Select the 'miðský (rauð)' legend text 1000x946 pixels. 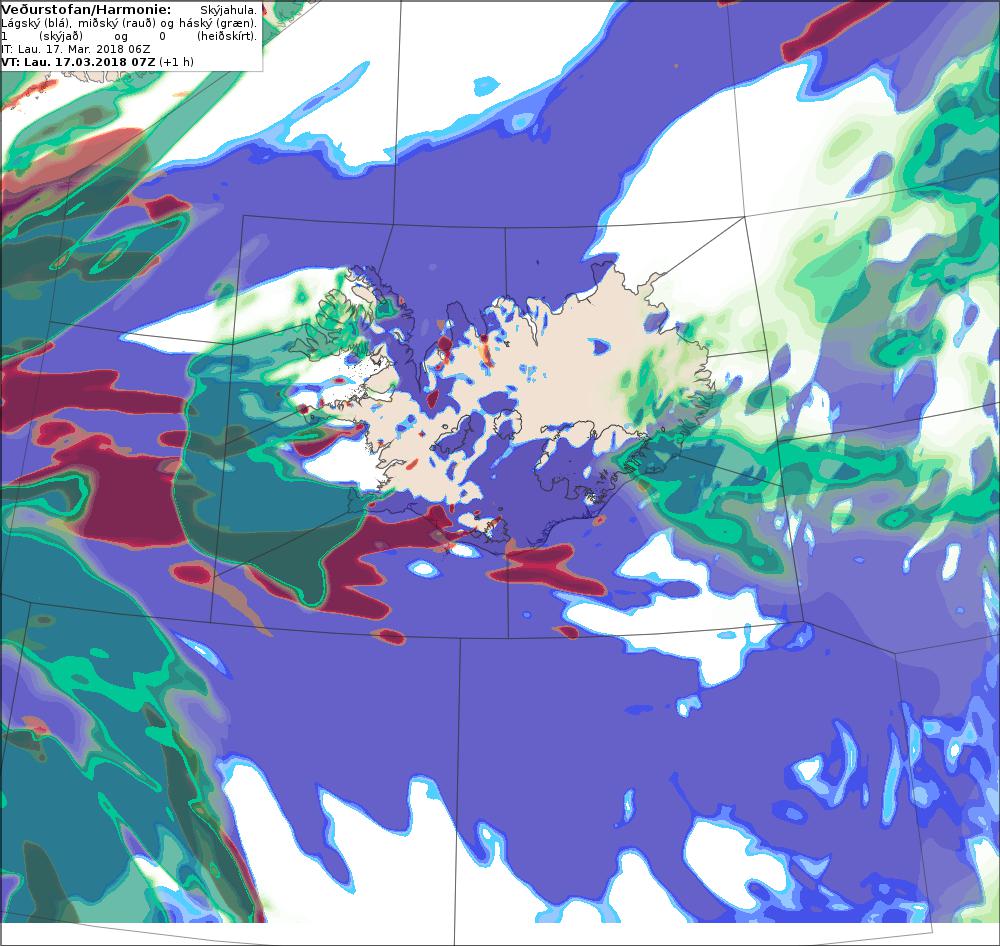point(115,23)
